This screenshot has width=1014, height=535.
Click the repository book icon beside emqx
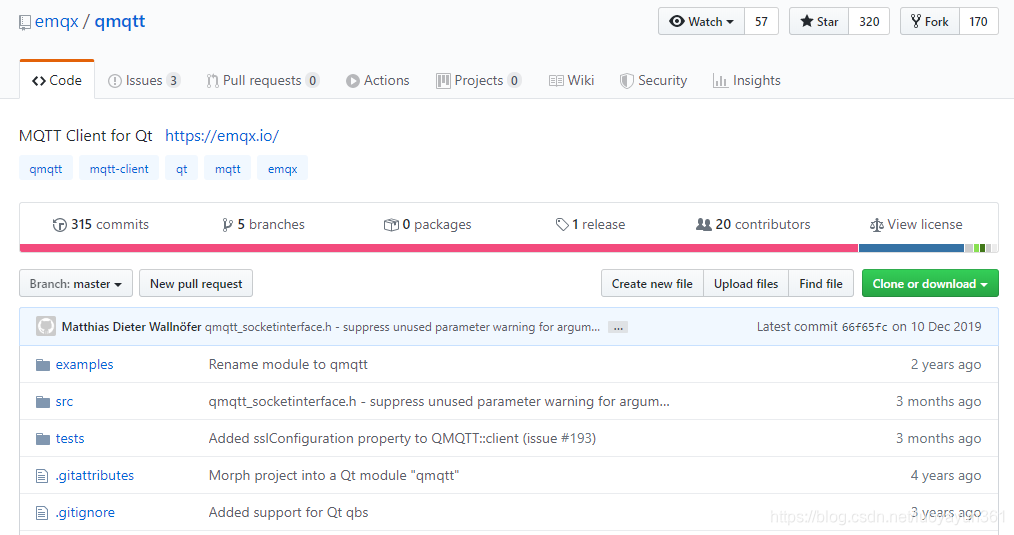25,23
